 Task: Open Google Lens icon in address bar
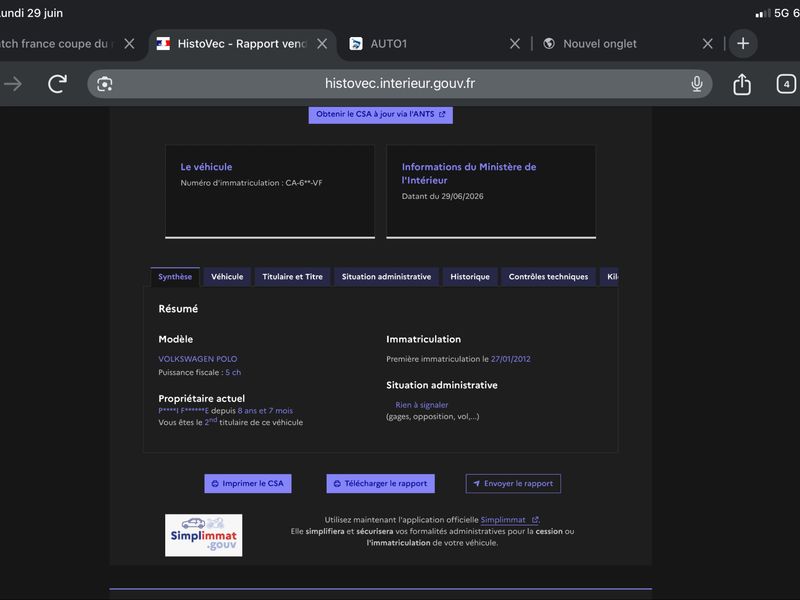click(x=105, y=84)
